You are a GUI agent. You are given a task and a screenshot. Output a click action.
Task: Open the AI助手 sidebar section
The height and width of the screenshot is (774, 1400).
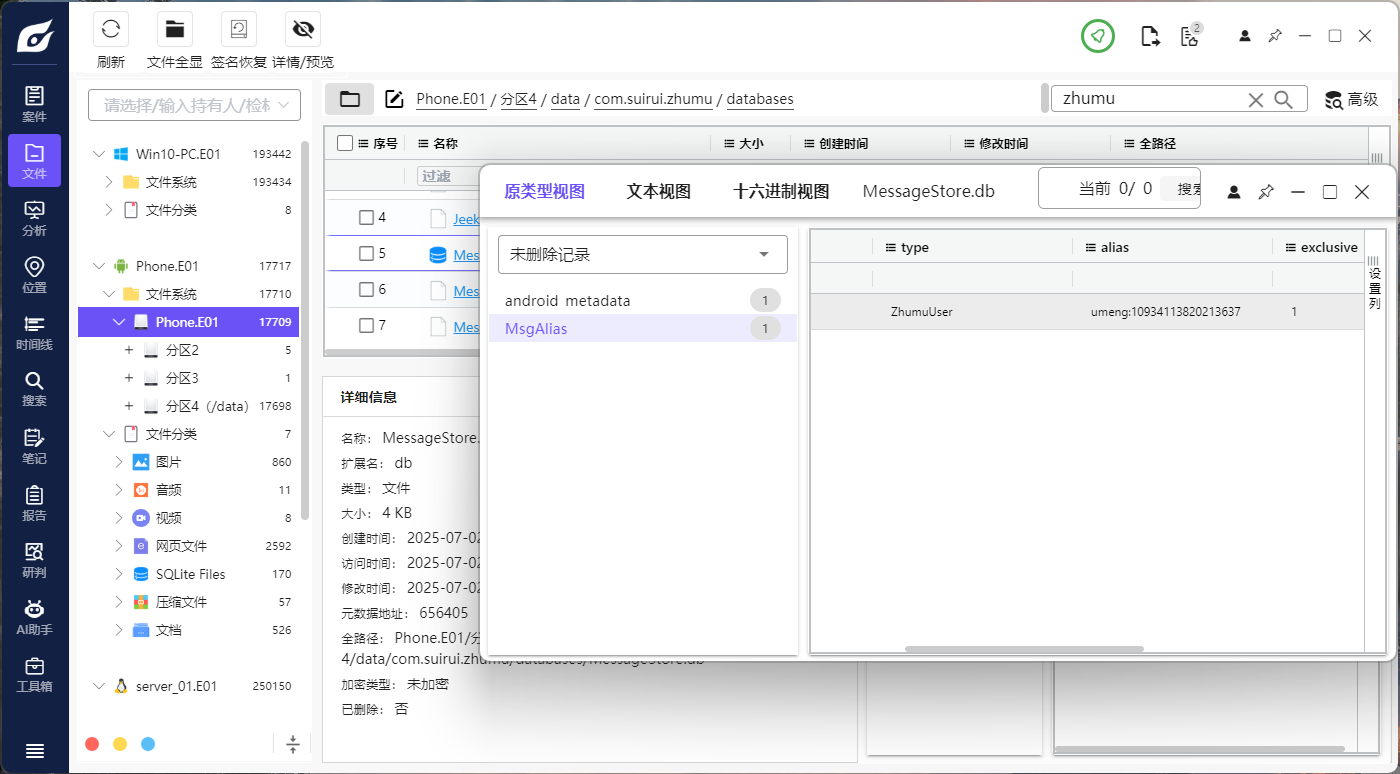[34, 617]
